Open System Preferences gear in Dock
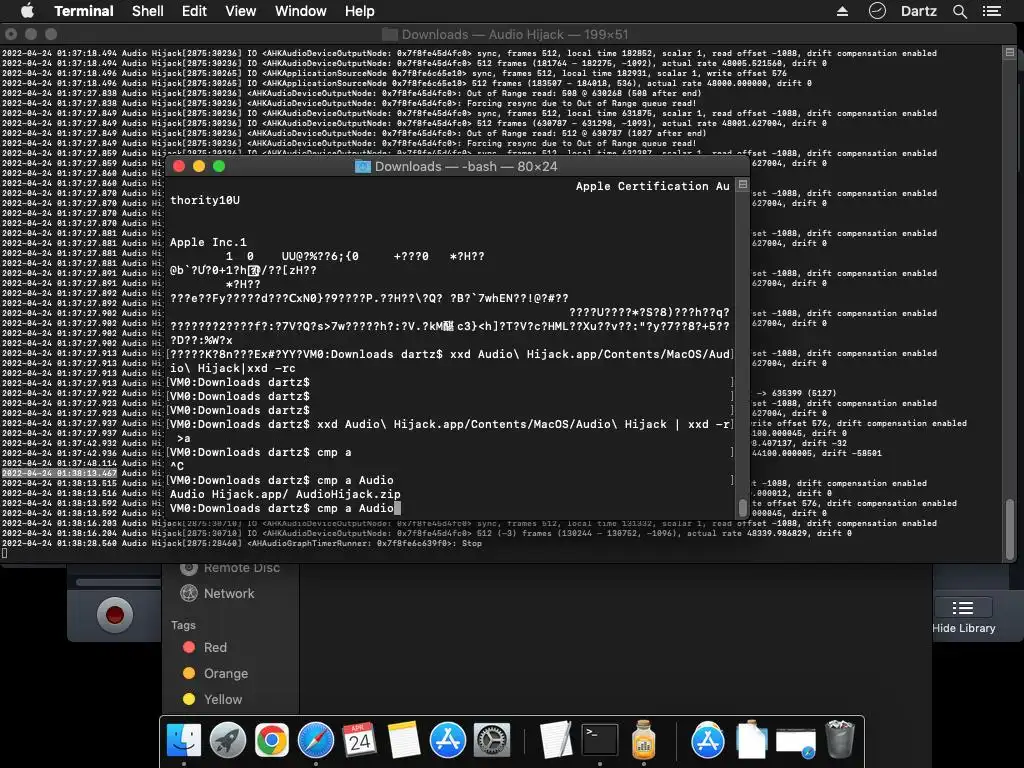1024x768 pixels. (x=491, y=741)
